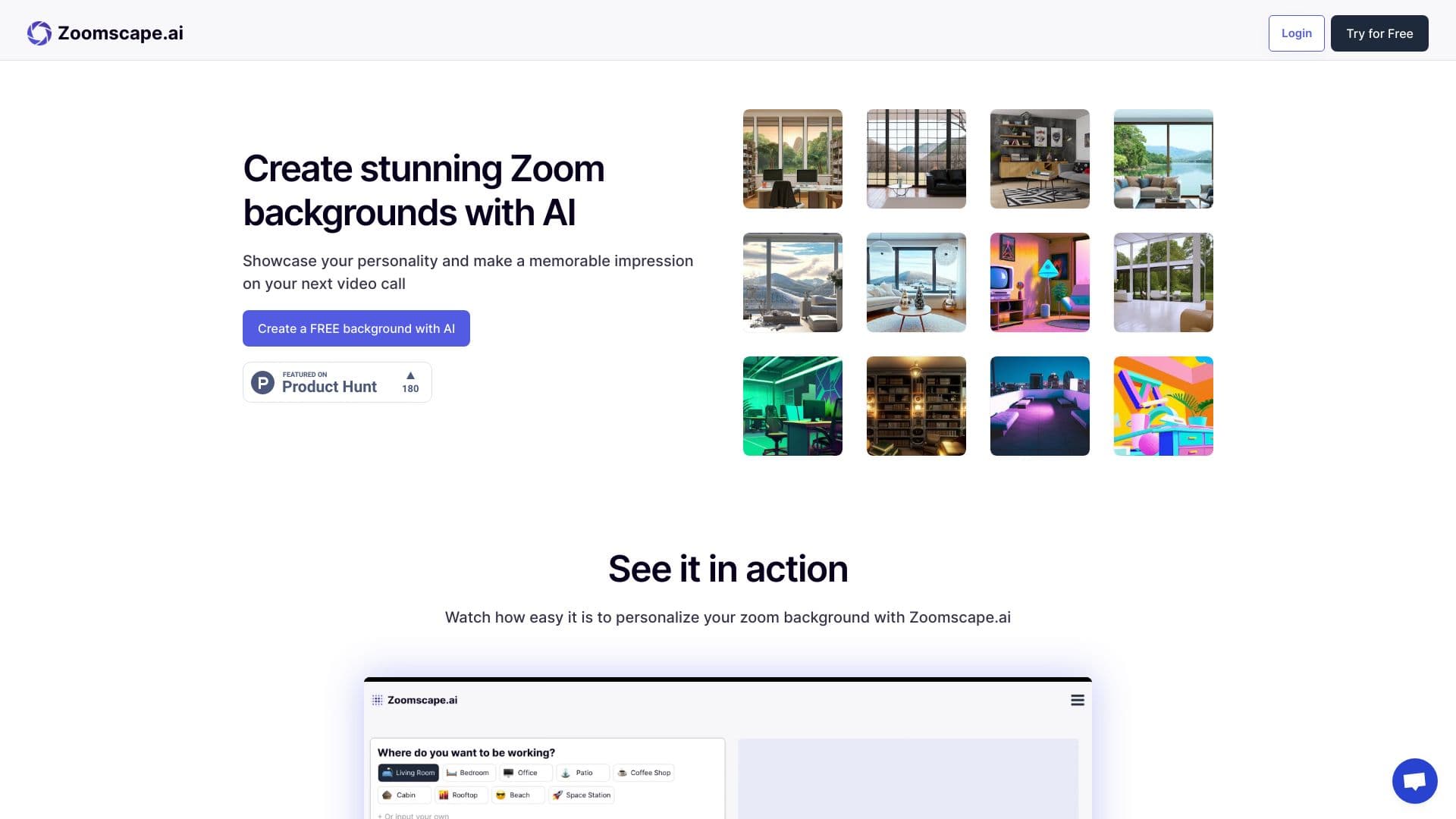Select the Patio option

582,773
